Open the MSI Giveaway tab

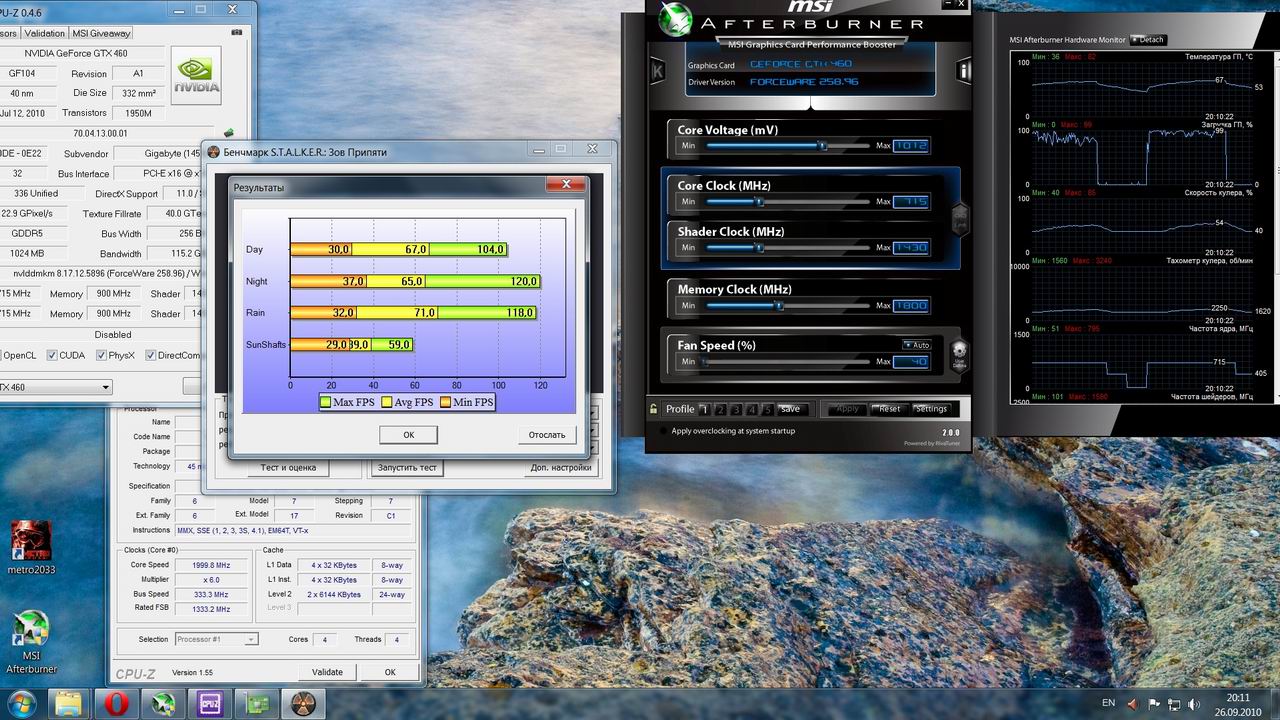coord(102,33)
